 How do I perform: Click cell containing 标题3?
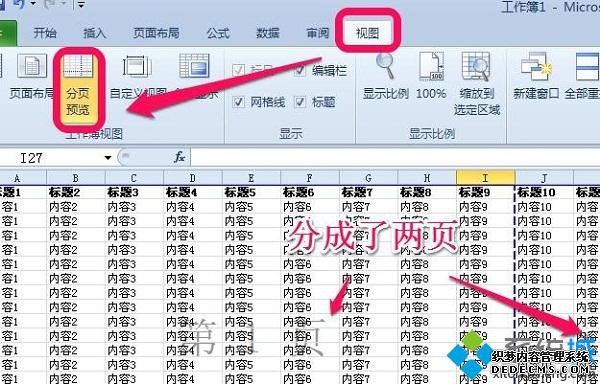pos(134,192)
